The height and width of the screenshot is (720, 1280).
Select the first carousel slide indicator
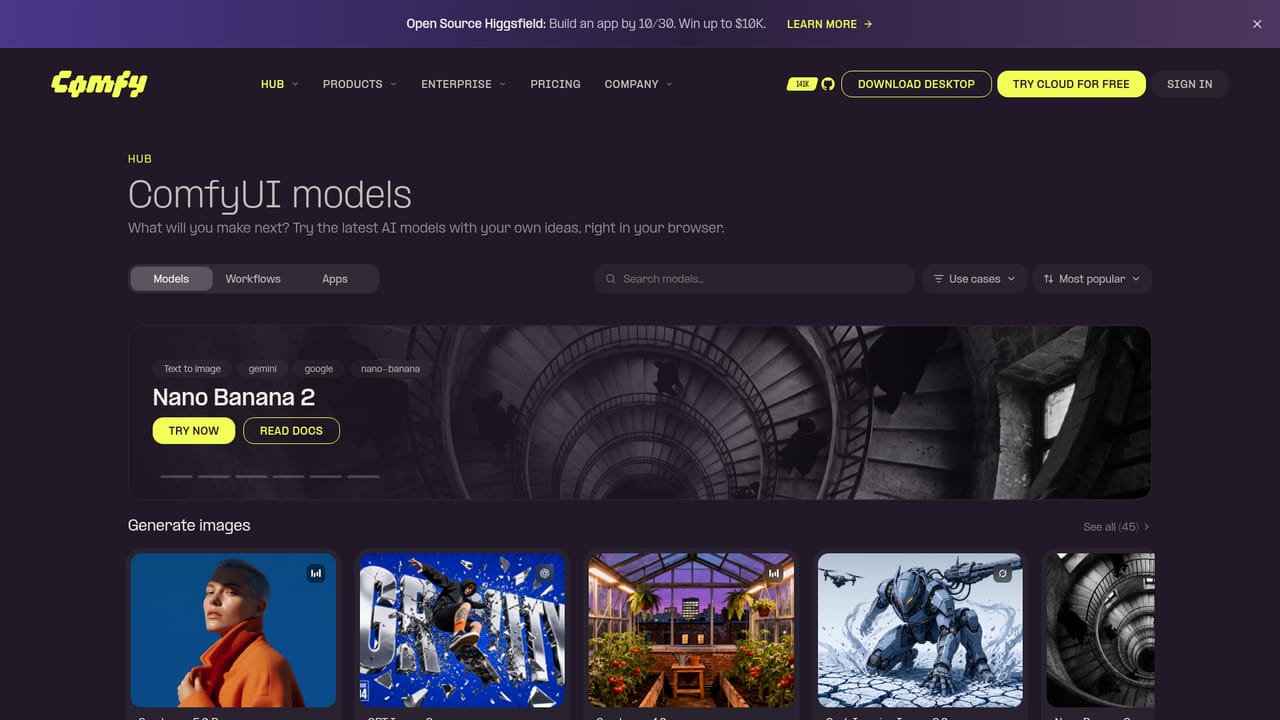pyautogui.click(x=176, y=476)
